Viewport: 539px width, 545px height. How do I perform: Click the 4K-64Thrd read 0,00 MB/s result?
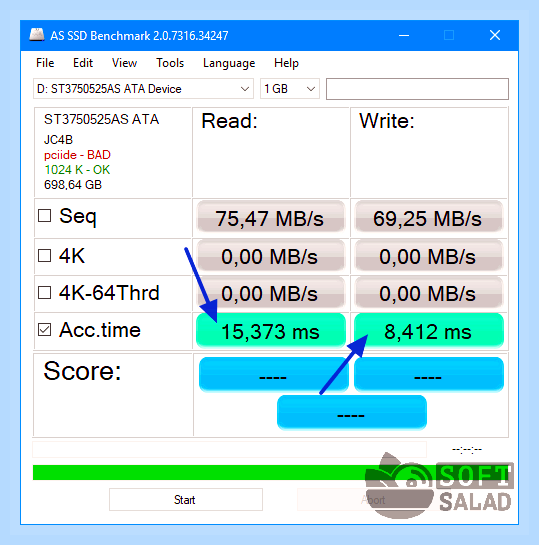(271, 293)
